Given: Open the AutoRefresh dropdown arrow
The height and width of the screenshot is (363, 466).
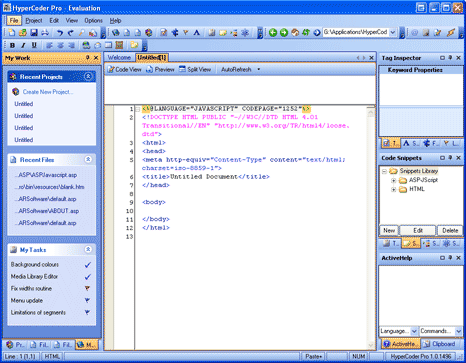Looking at the screenshot, I should point(259,70).
